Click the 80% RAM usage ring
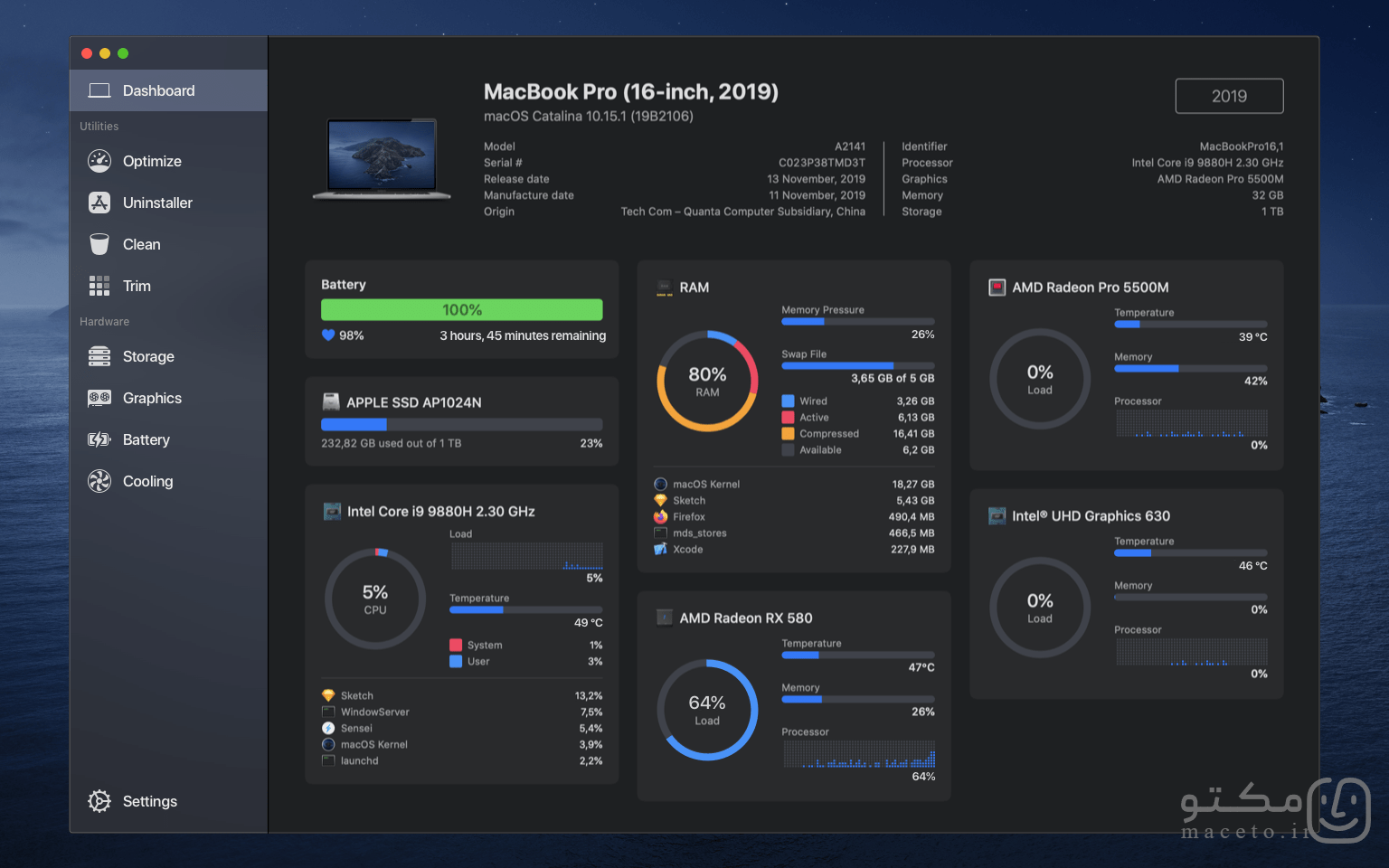The height and width of the screenshot is (868, 1389). [x=707, y=381]
